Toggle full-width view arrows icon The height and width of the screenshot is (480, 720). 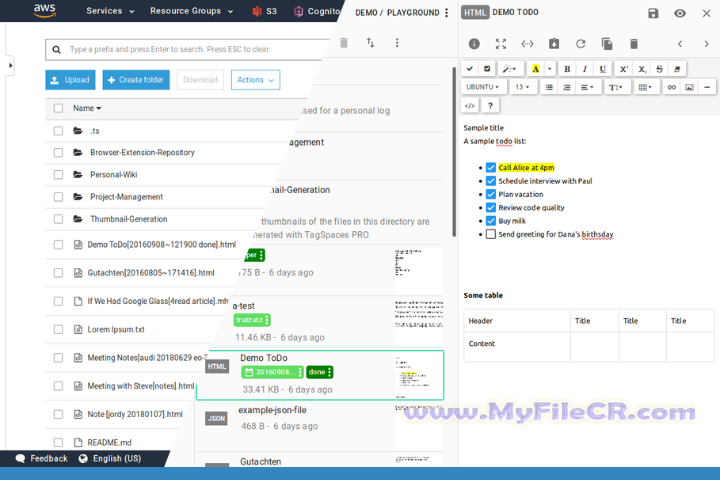click(527, 44)
